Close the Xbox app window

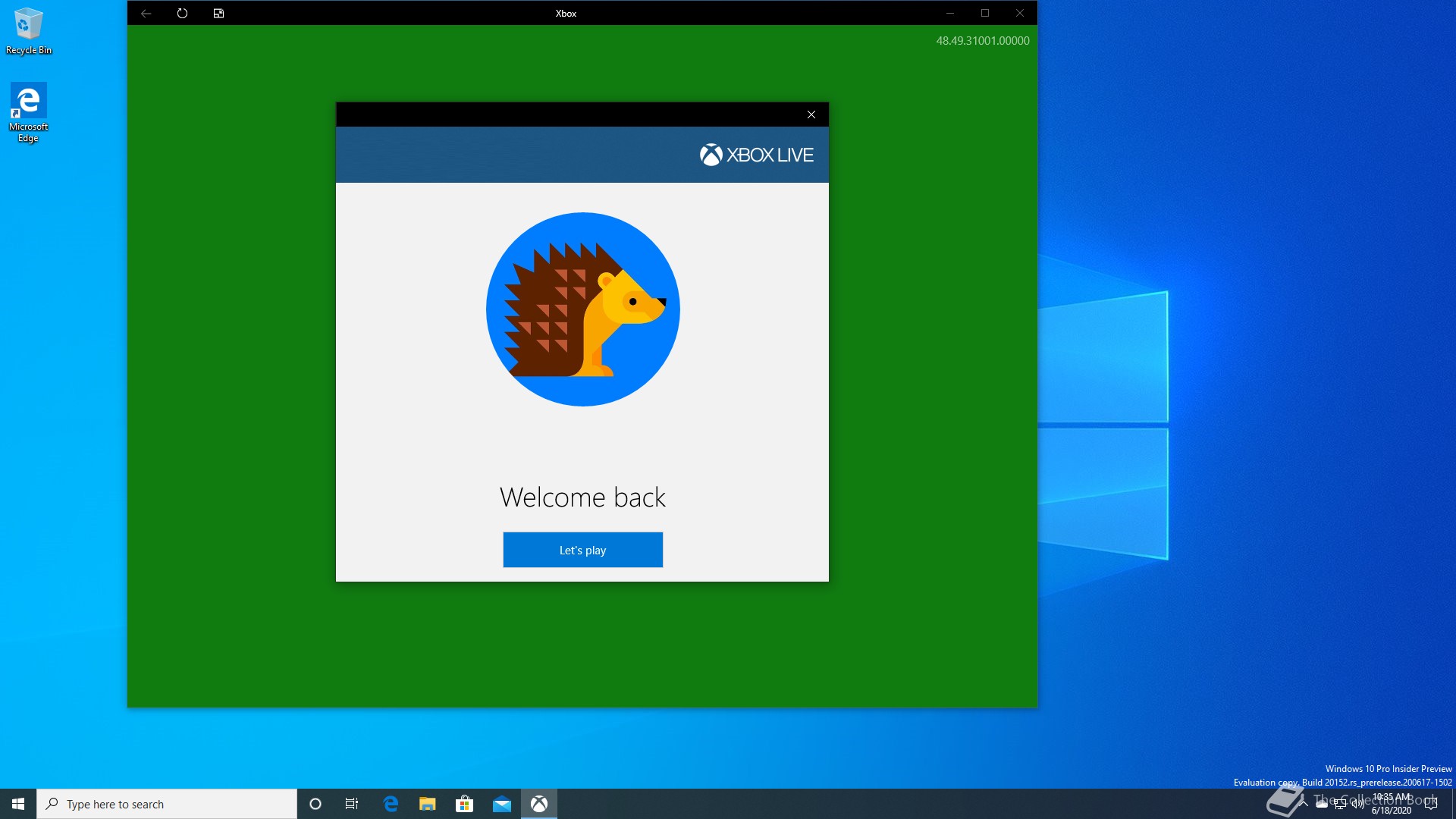tap(1020, 13)
